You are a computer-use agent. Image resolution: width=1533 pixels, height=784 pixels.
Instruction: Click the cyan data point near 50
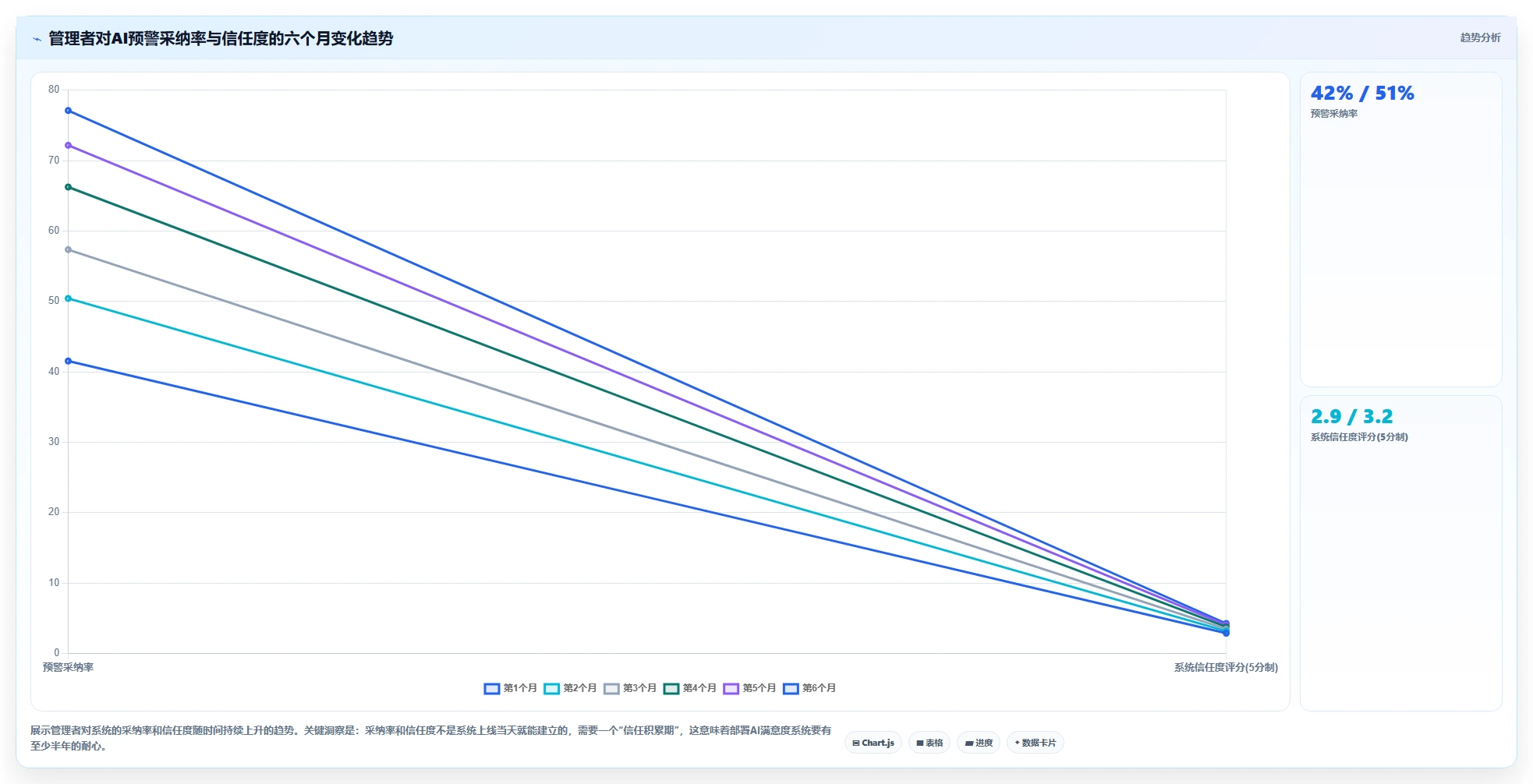[69, 298]
